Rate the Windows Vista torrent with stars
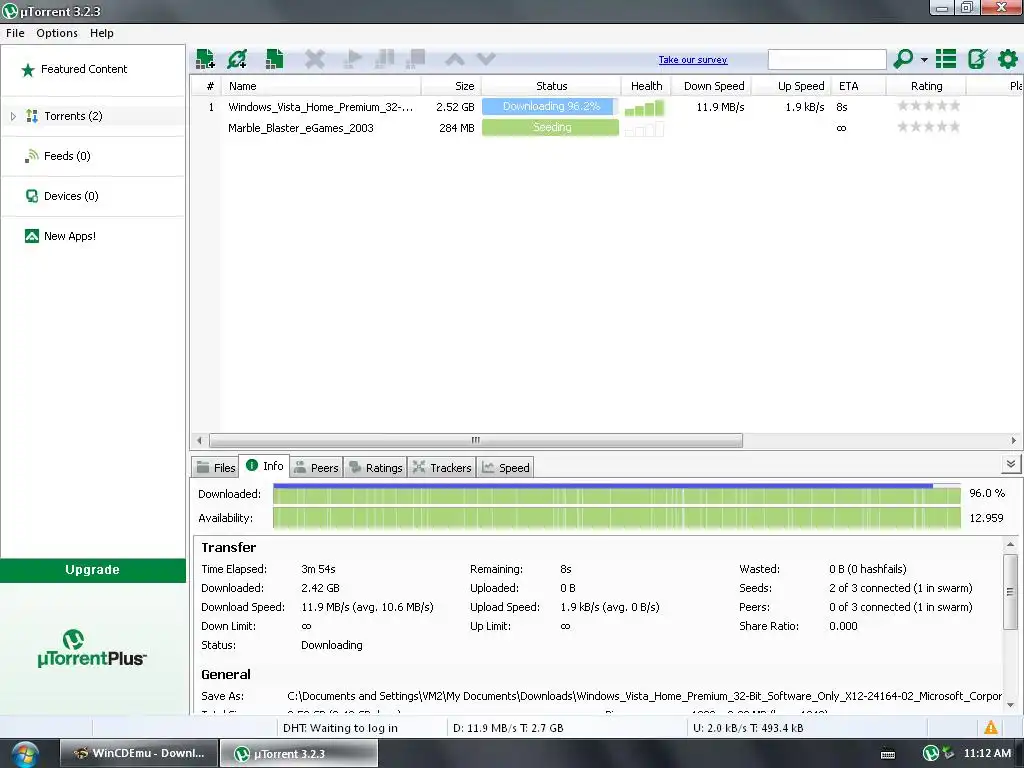Image resolution: width=1024 pixels, height=768 pixels. (x=929, y=106)
